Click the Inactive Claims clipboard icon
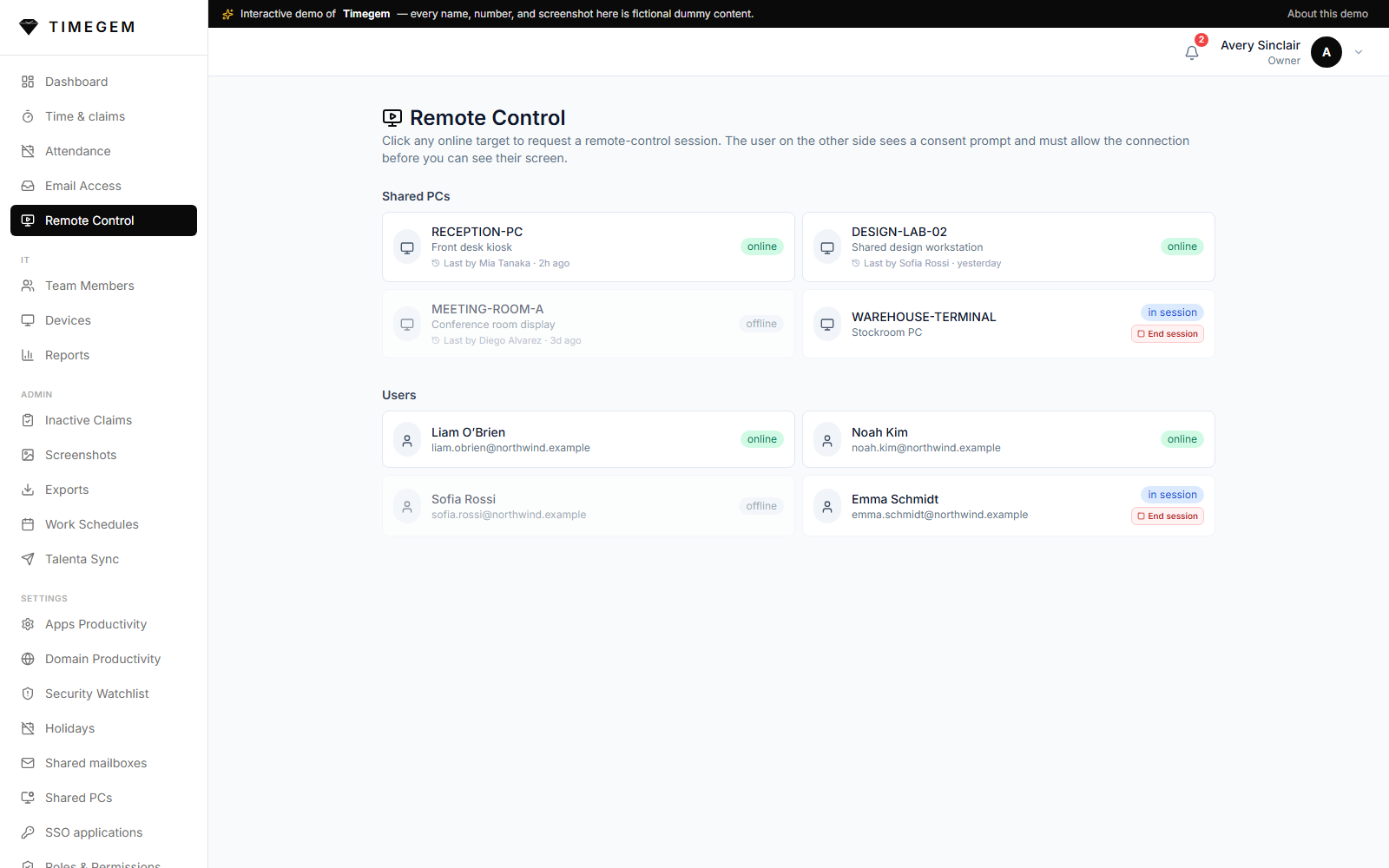 point(28,420)
